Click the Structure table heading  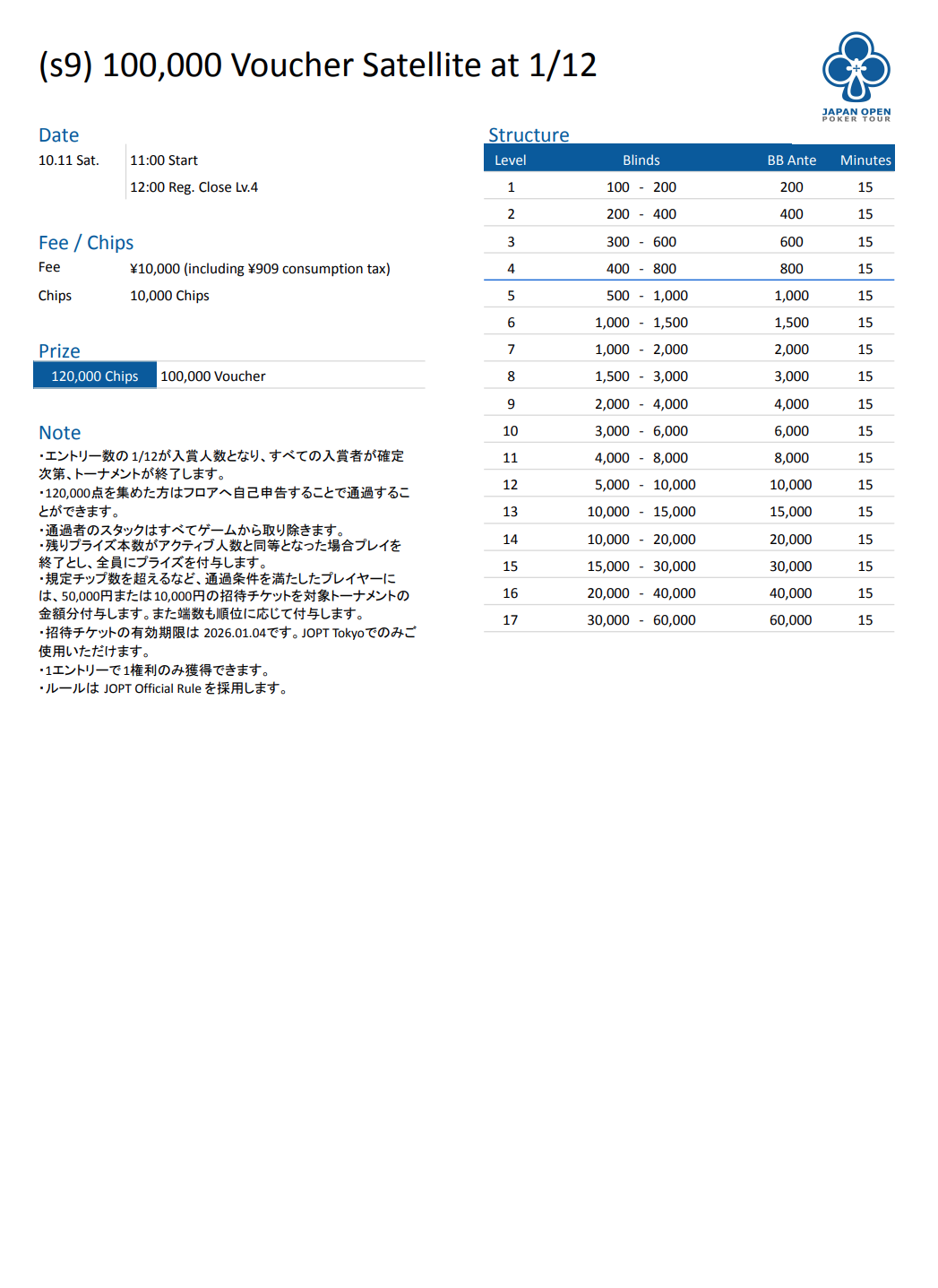[x=529, y=135]
